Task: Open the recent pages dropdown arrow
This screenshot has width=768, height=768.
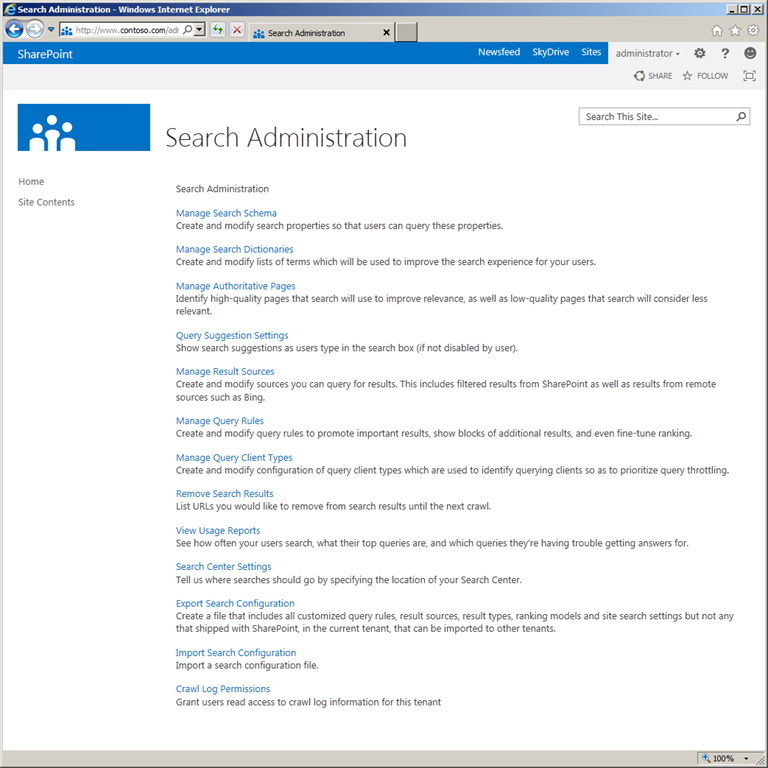Action: (51, 30)
